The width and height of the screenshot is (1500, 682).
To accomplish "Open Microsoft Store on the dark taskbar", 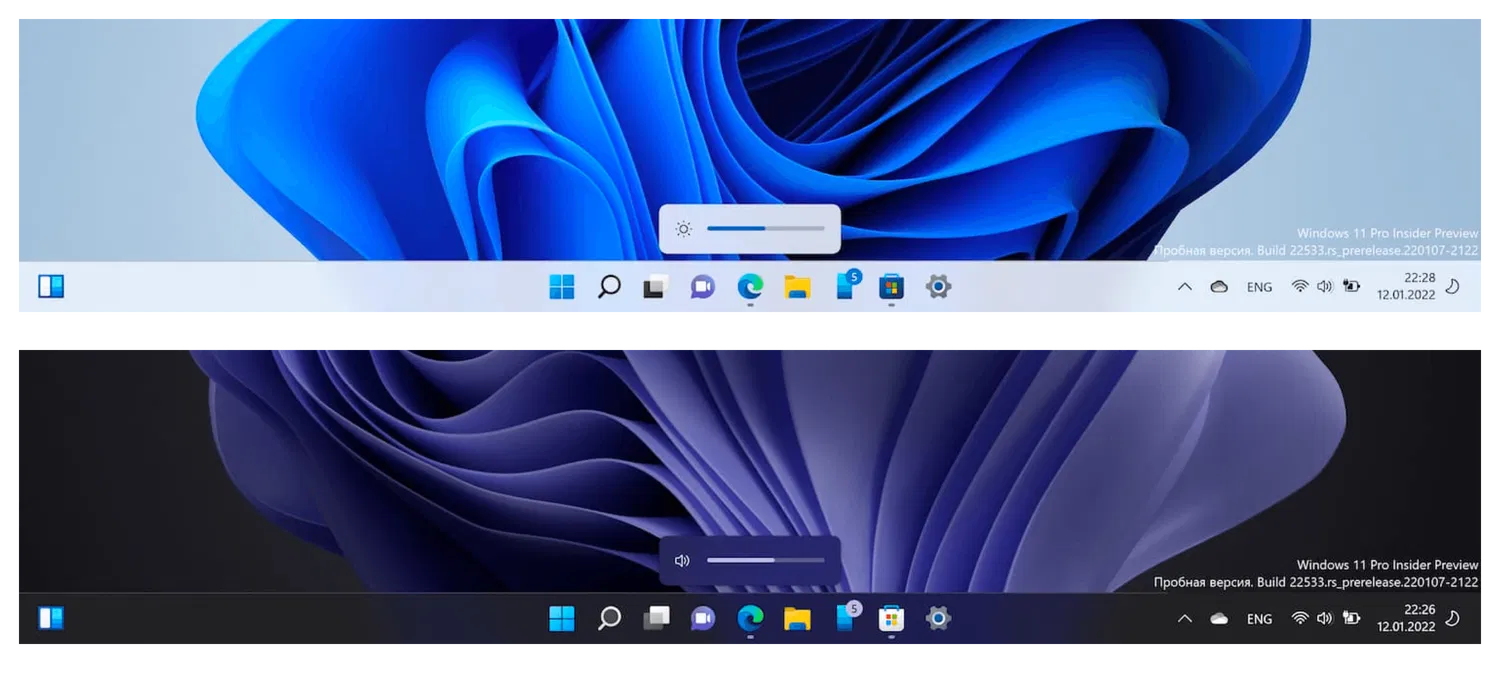I will (891, 619).
